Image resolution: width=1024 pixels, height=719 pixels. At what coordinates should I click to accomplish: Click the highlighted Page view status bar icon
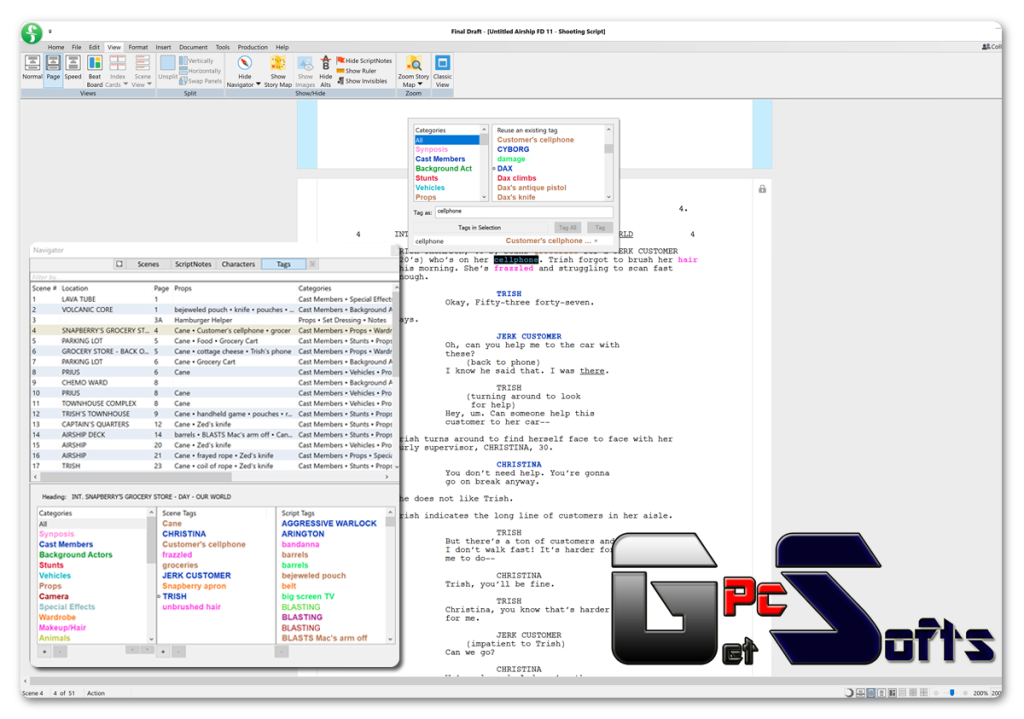coord(871,693)
